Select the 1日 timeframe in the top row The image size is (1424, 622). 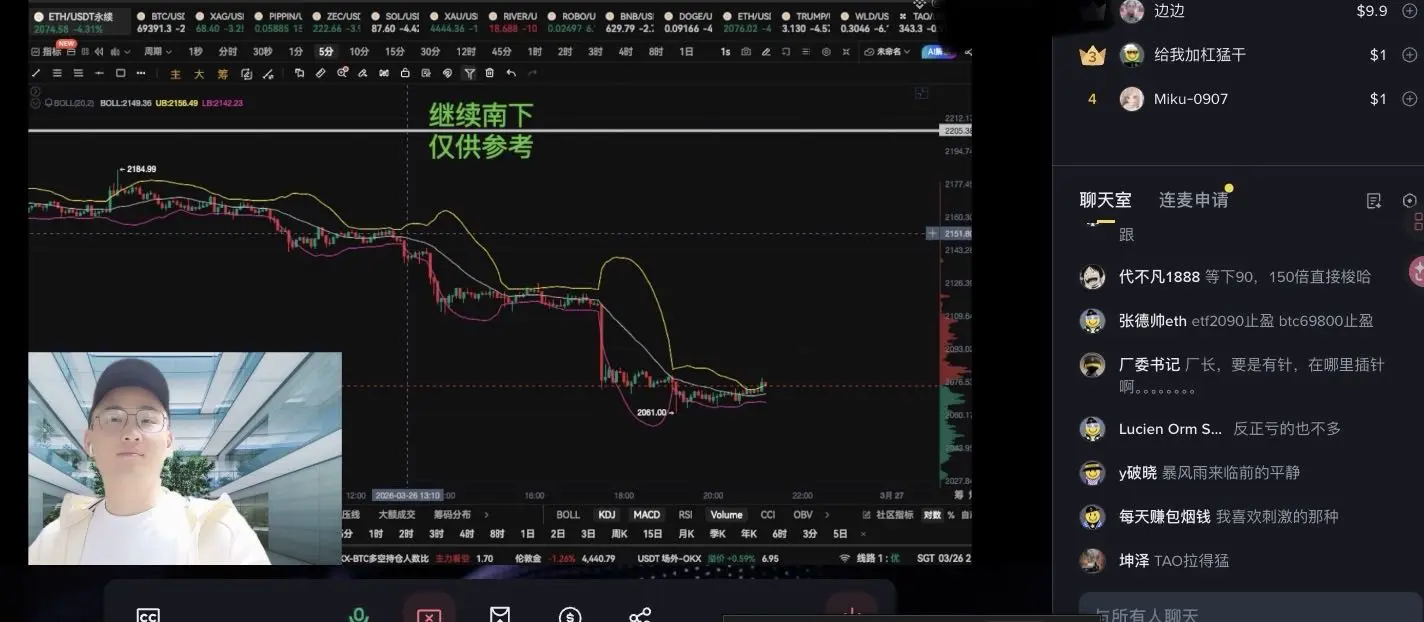click(686, 52)
